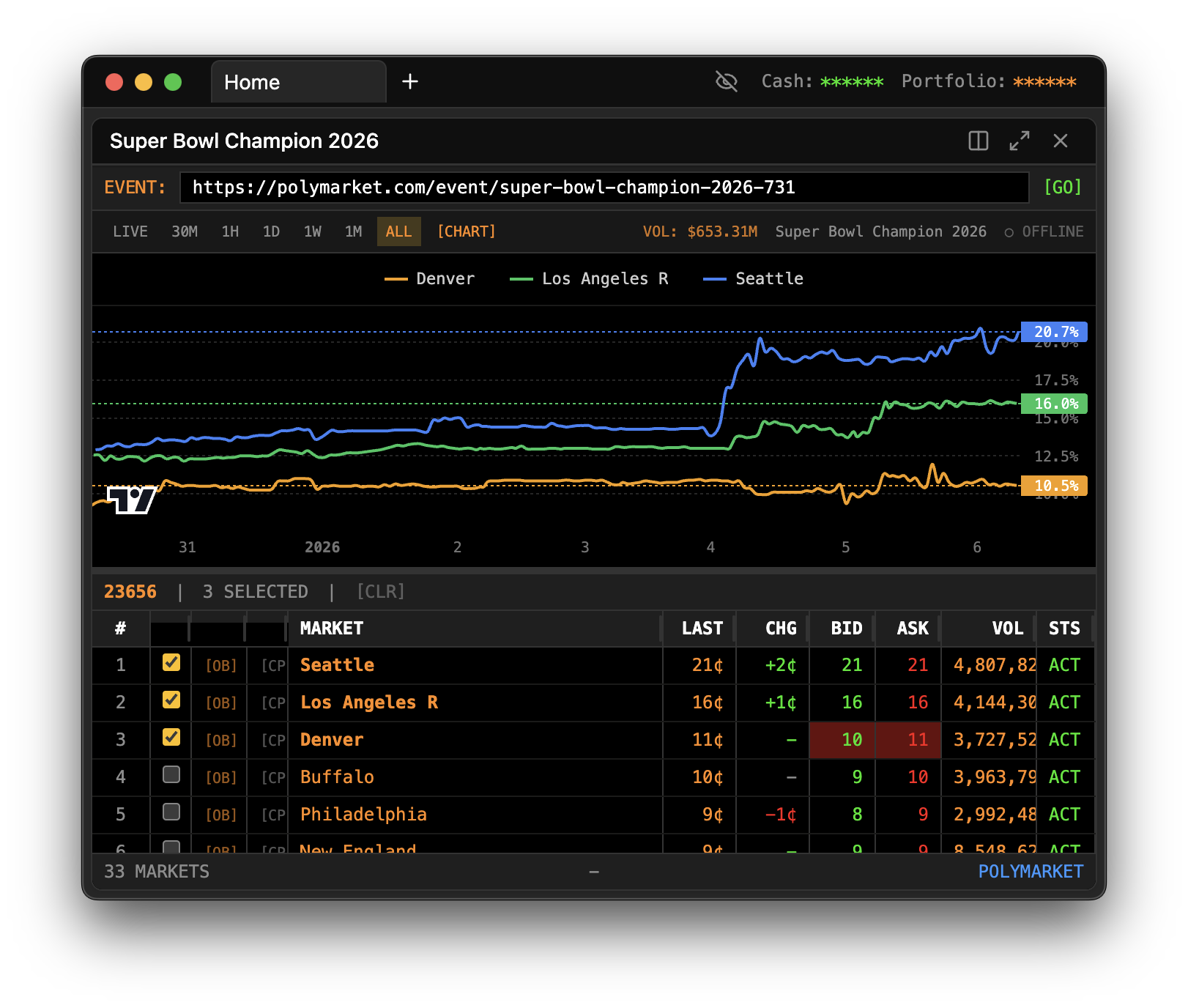Select the LIVE timeframe
The width and height of the screenshot is (1188, 1008).
pos(130,231)
